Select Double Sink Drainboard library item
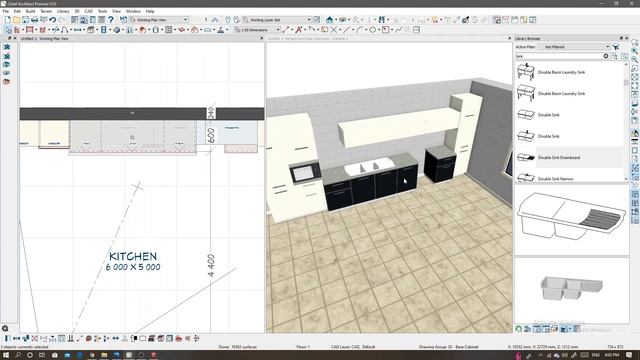640x360 pixels. pos(569,157)
